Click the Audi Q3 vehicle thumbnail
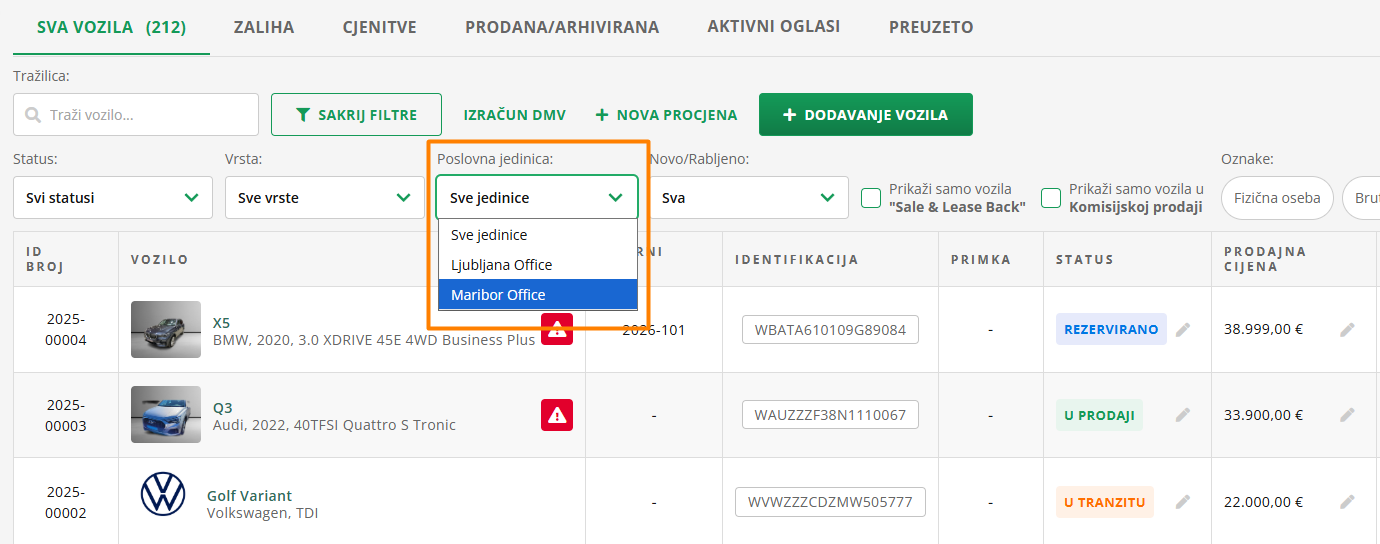The width and height of the screenshot is (1380, 544). pos(166,415)
